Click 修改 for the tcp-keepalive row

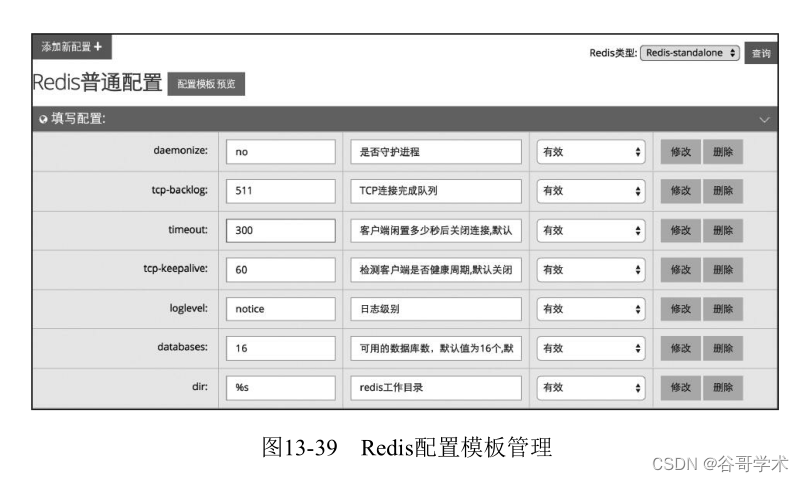tap(680, 270)
